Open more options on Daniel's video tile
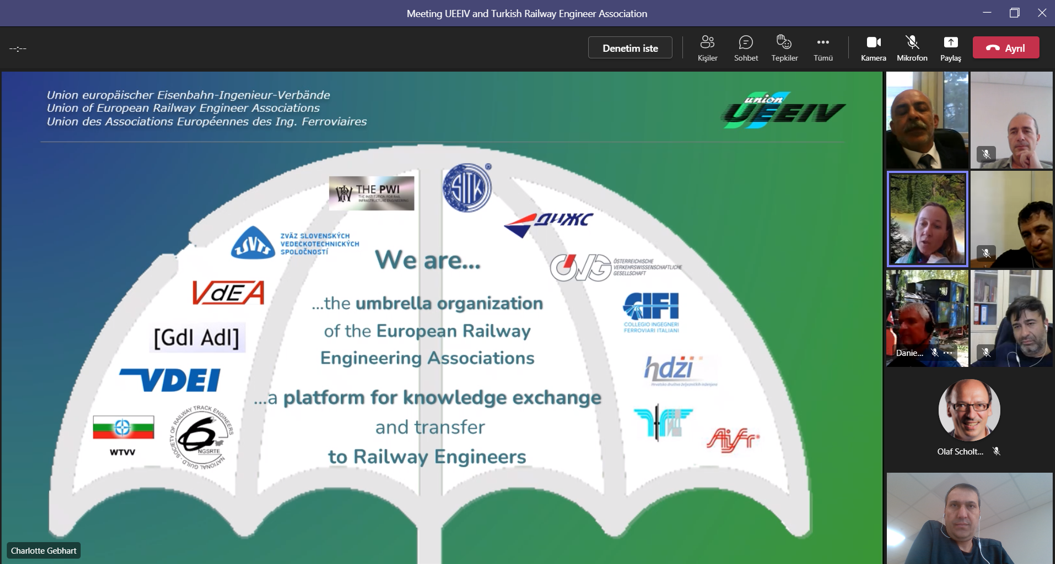The image size is (1055, 564). point(948,353)
